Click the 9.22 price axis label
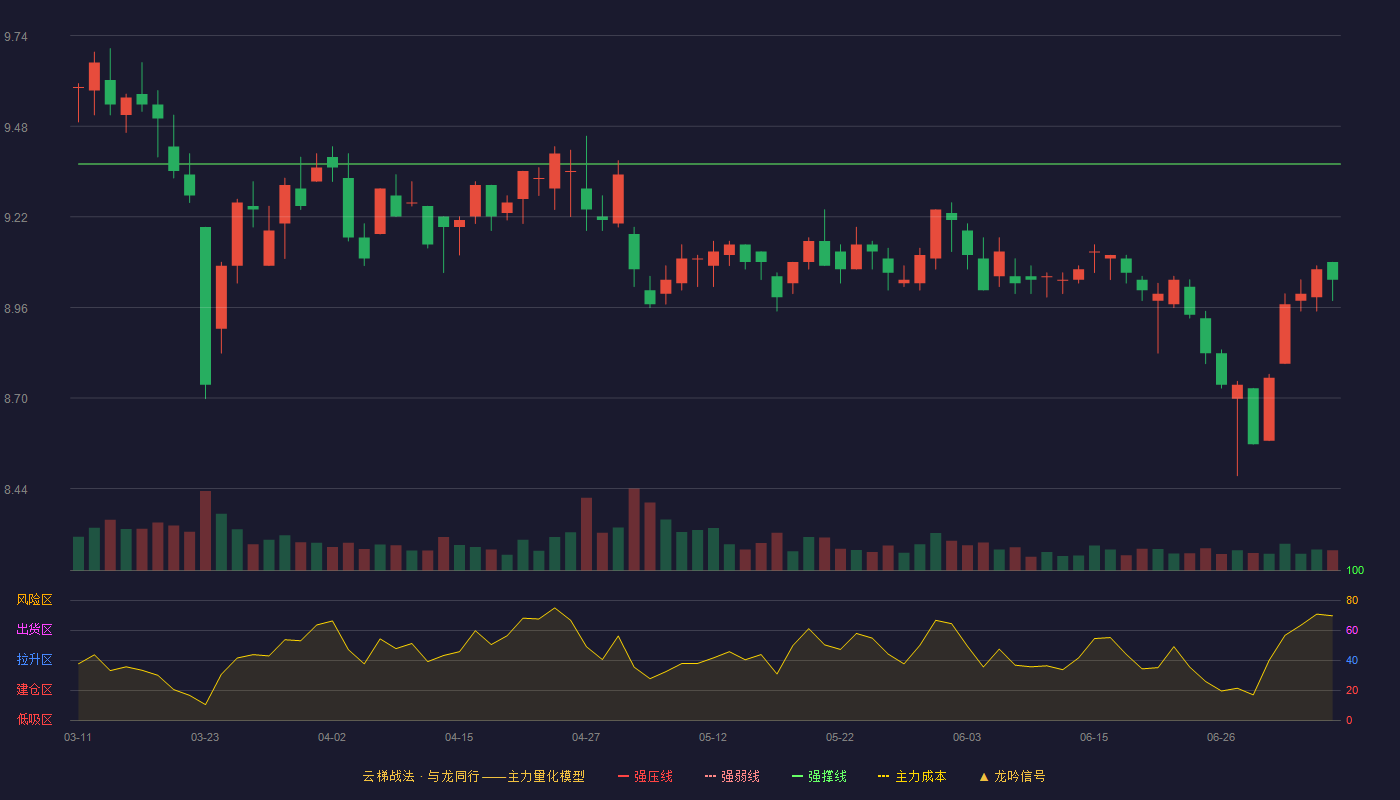This screenshot has width=1400, height=800. pyautogui.click(x=16, y=218)
